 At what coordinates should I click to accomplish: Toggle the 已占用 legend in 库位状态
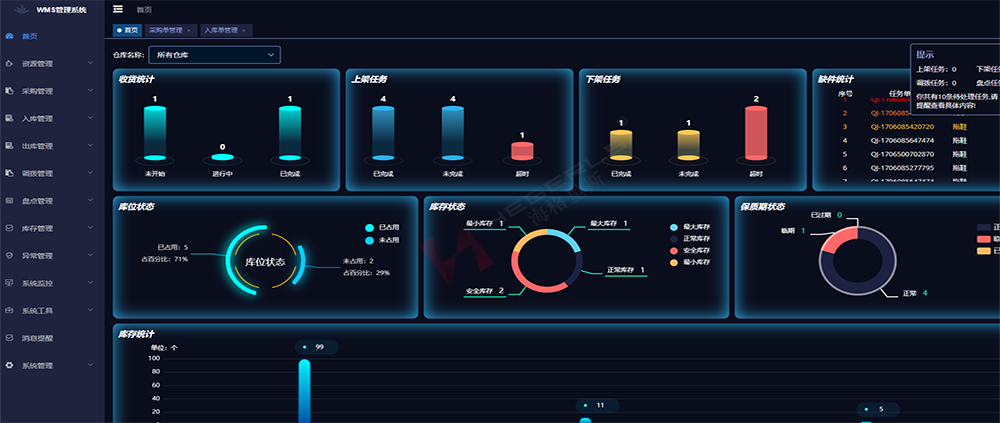[x=382, y=227]
